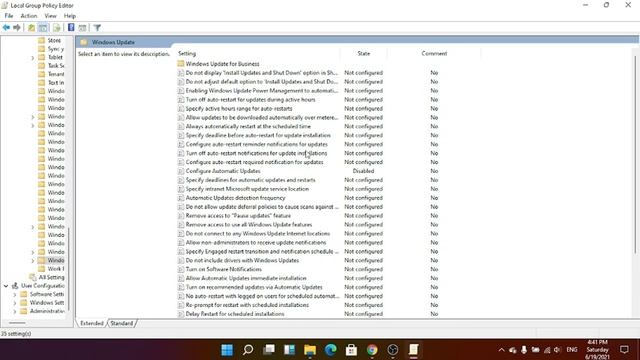Collapse the User Configuration node
This screenshot has width=640, height=360.
[x=6, y=286]
